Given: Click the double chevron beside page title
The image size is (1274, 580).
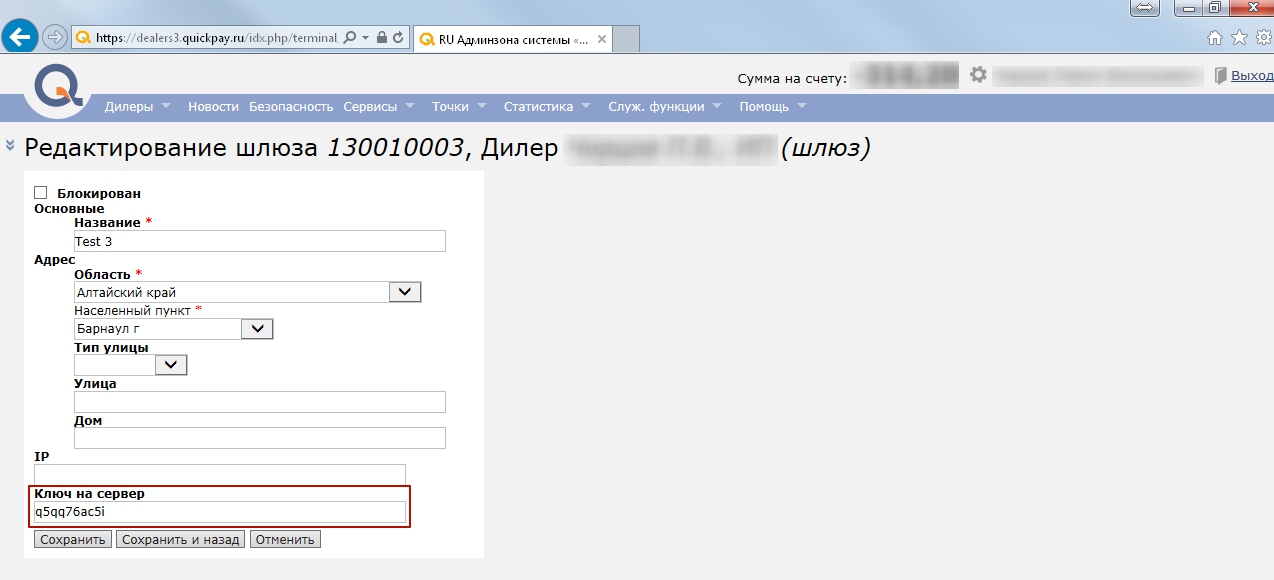Looking at the screenshot, I should tap(10, 145).
